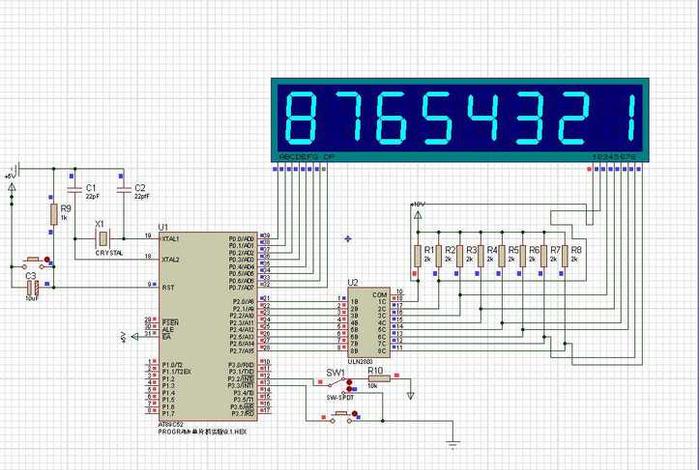Click the +10V power terminal arrow

coord(418,216)
